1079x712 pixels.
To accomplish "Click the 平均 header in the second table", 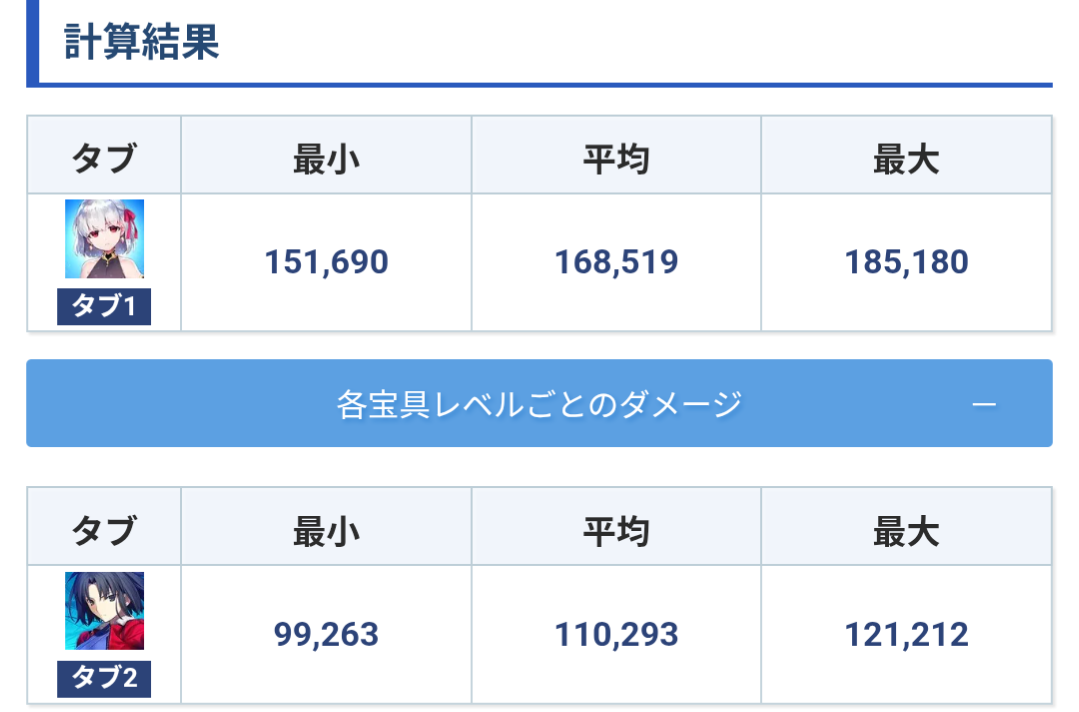I will (x=617, y=531).
